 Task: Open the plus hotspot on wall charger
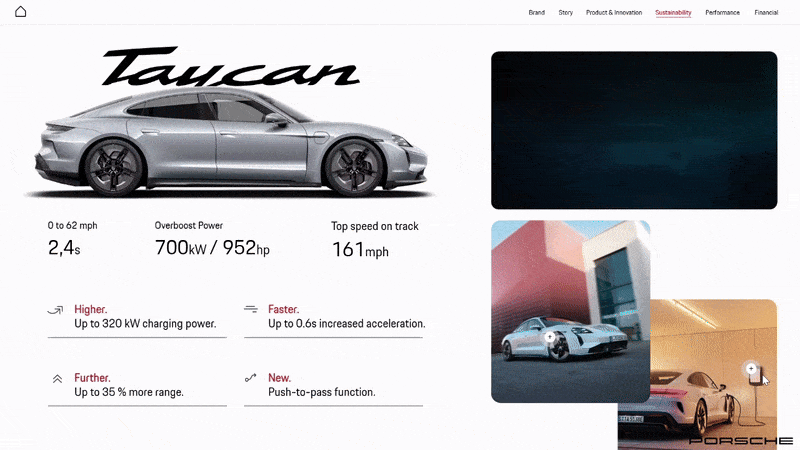[x=751, y=368]
